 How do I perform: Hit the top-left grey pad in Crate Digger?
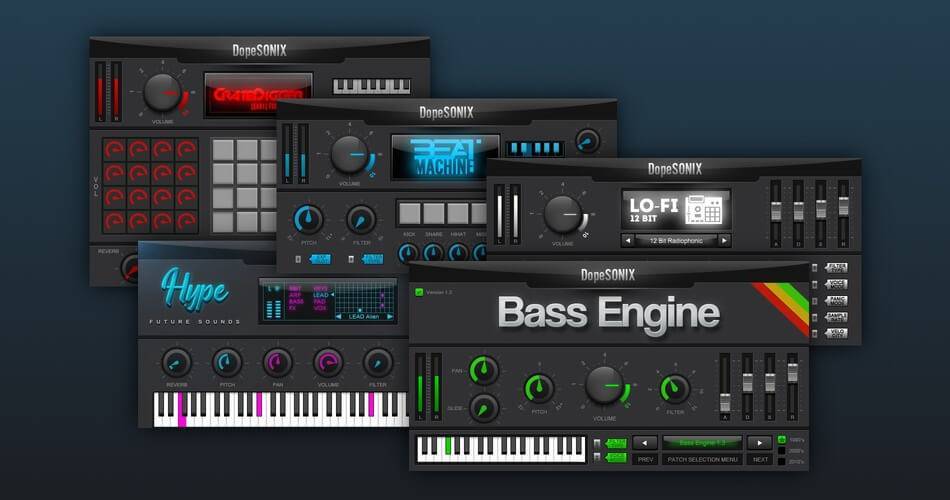pyautogui.click(x=222, y=150)
